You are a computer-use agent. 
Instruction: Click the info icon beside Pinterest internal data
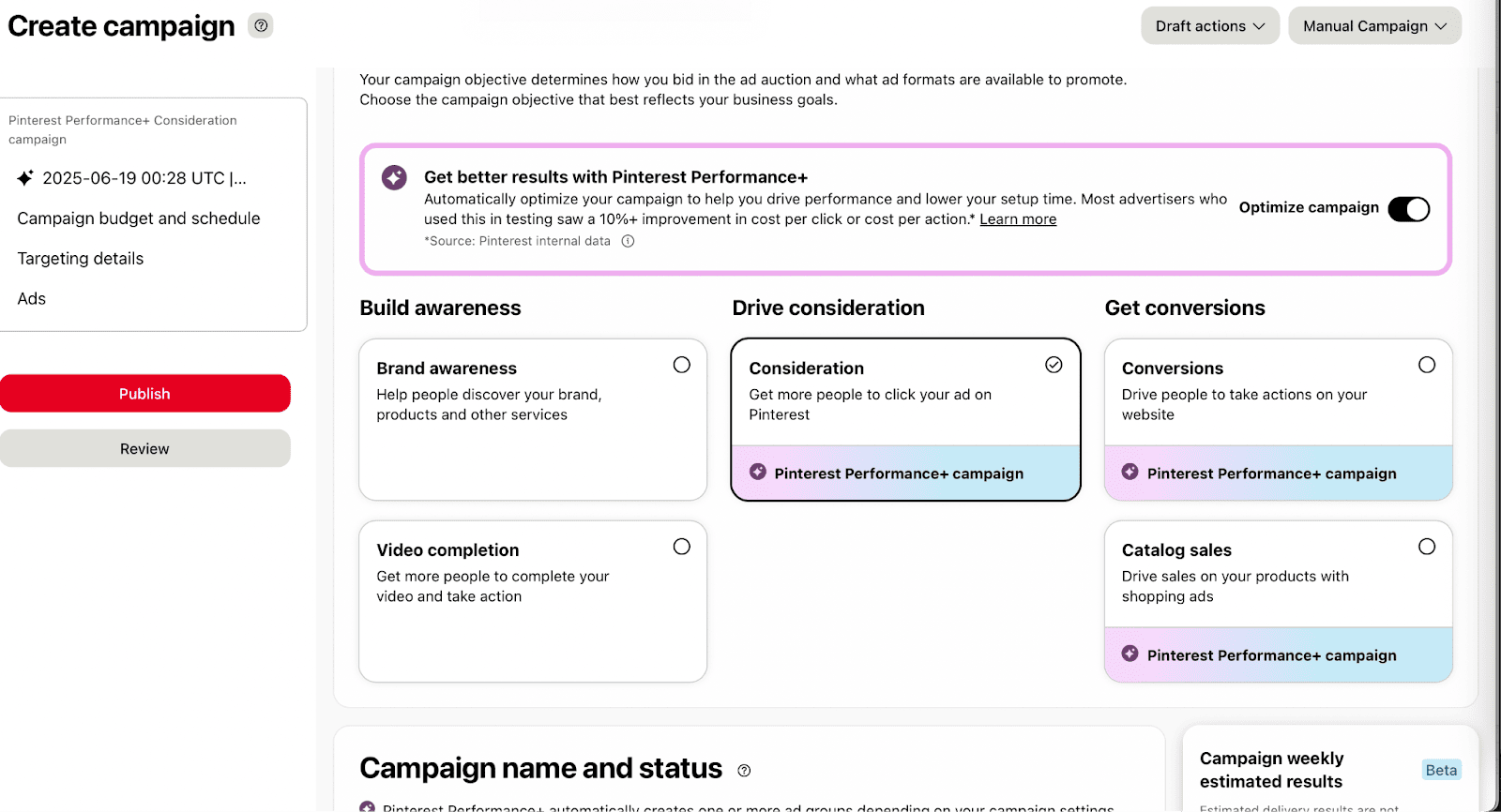629,241
